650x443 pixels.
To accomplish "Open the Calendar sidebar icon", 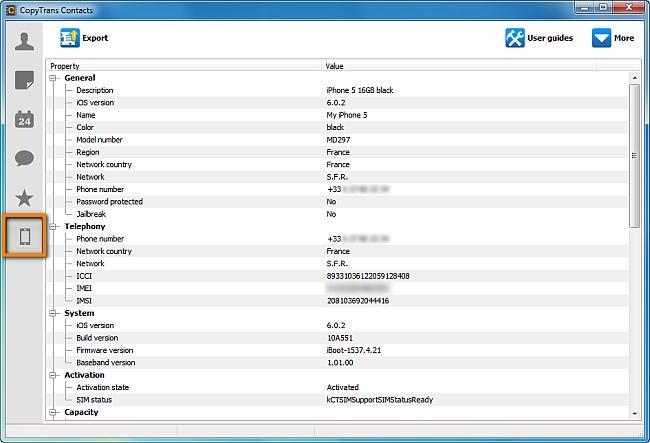I will point(24,119).
